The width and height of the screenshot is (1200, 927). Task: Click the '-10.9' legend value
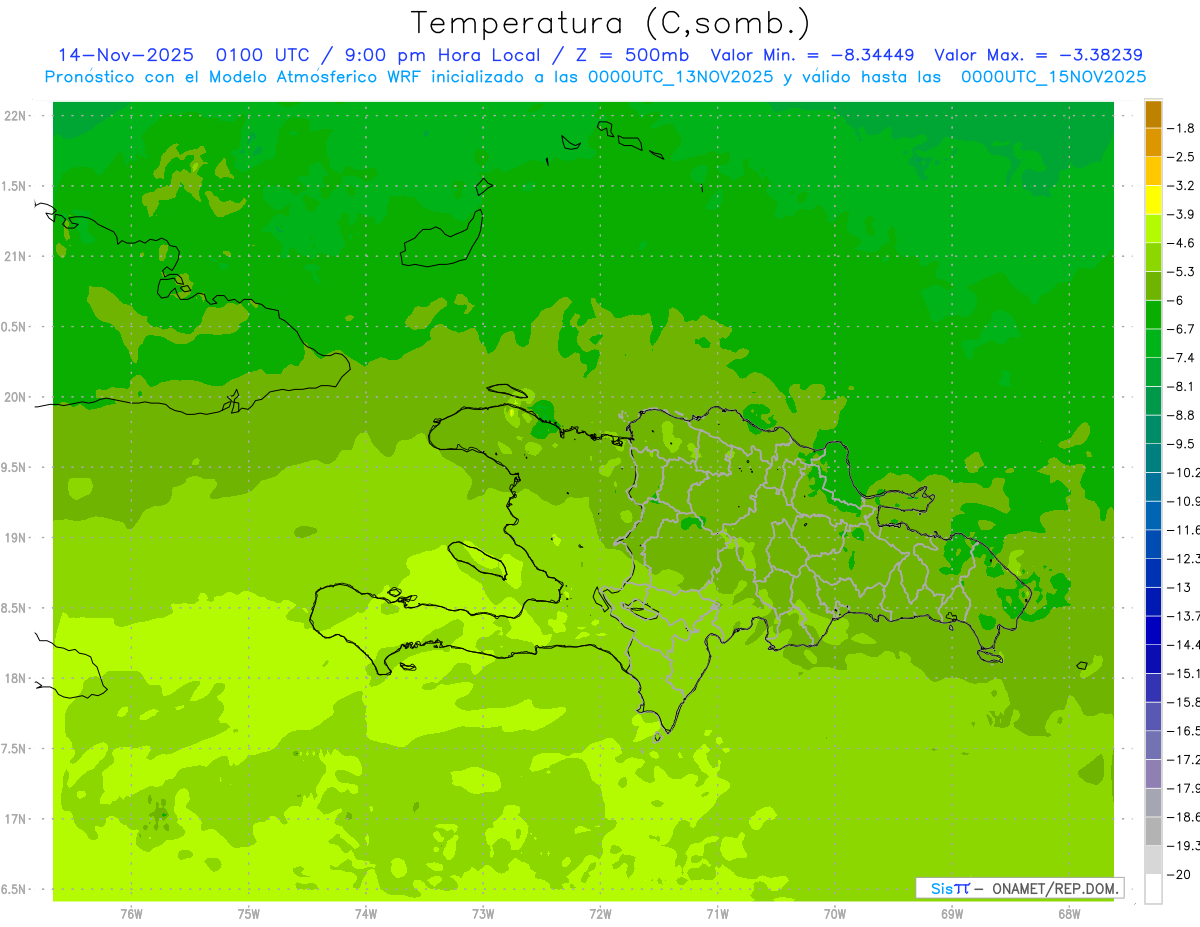[x=1184, y=501]
